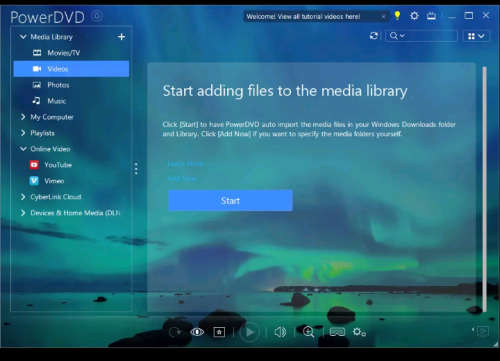Click the round badge beside PowerDVD logo
The height and width of the screenshot is (361, 500).
97,16
